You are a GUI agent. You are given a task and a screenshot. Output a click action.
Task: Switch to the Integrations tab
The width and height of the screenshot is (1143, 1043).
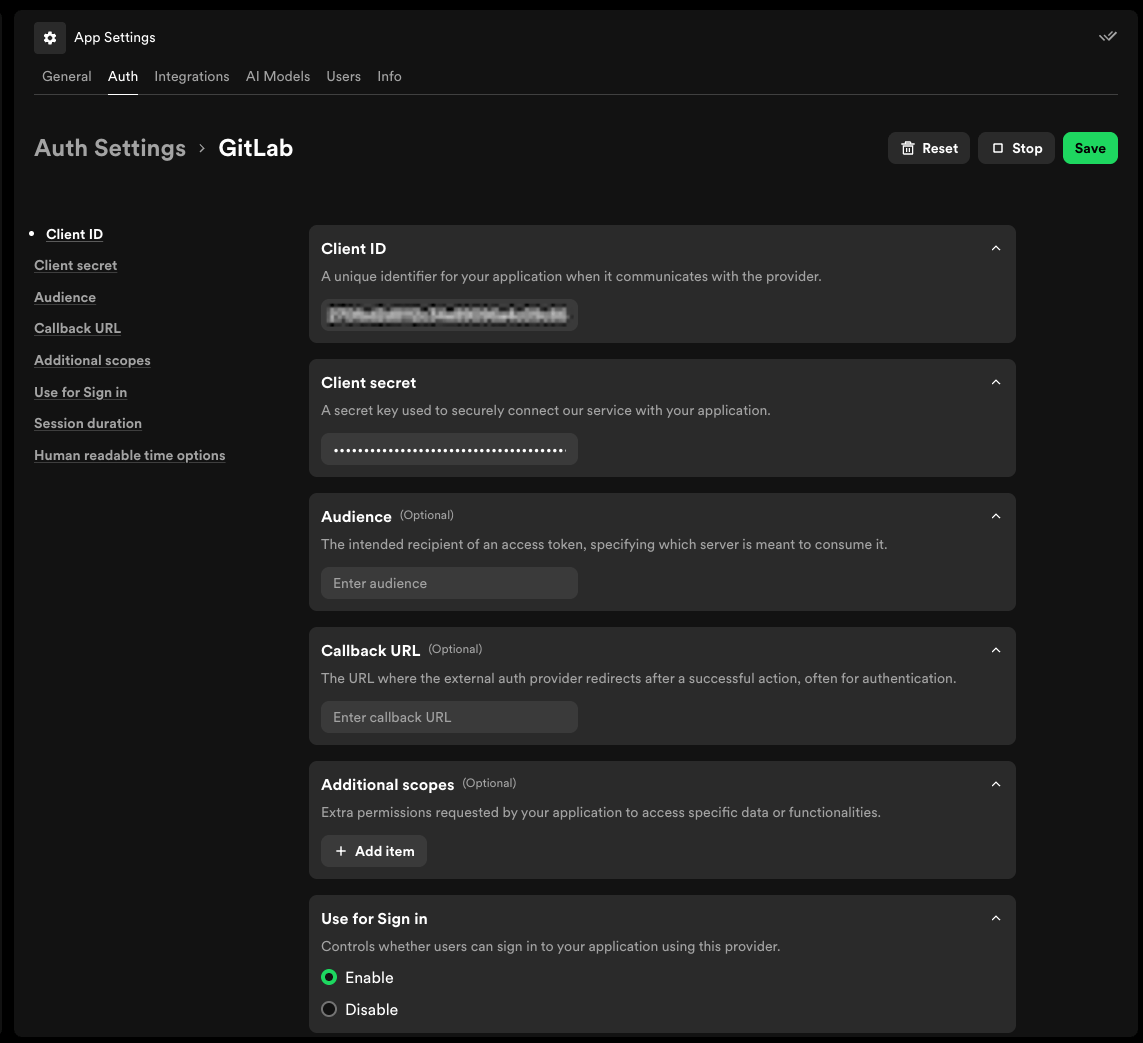[192, 77]
